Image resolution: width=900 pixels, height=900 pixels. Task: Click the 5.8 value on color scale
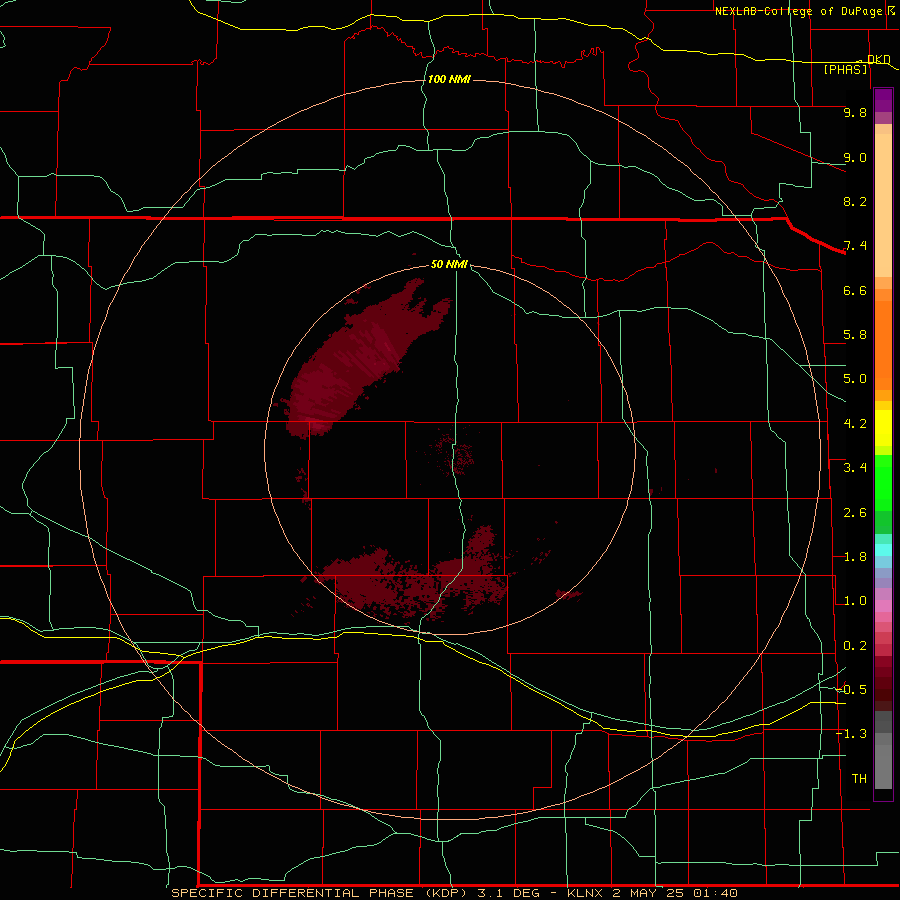855,335
